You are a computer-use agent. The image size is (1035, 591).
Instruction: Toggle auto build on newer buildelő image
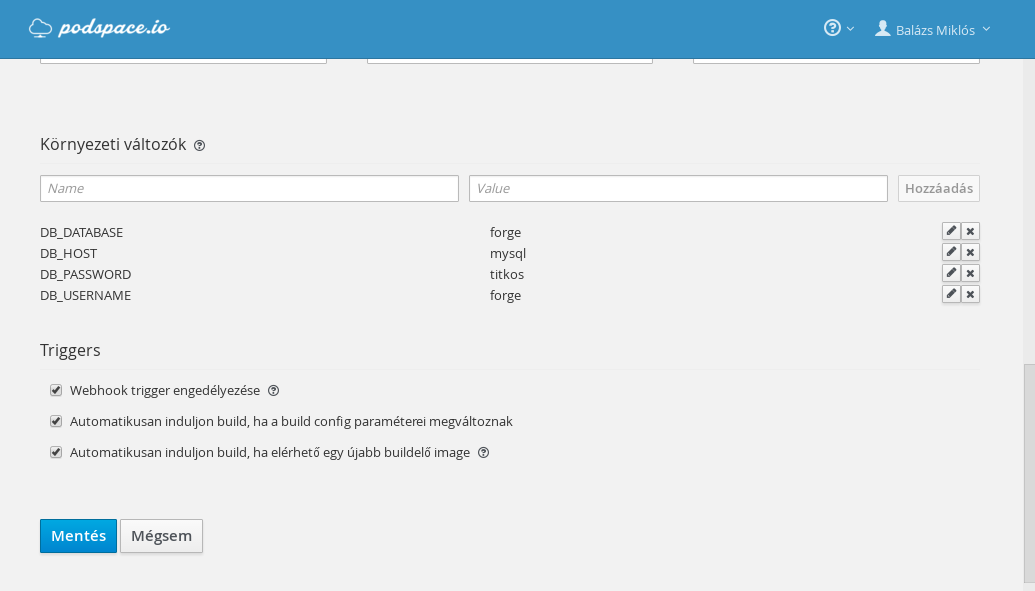tap(56, 452)
